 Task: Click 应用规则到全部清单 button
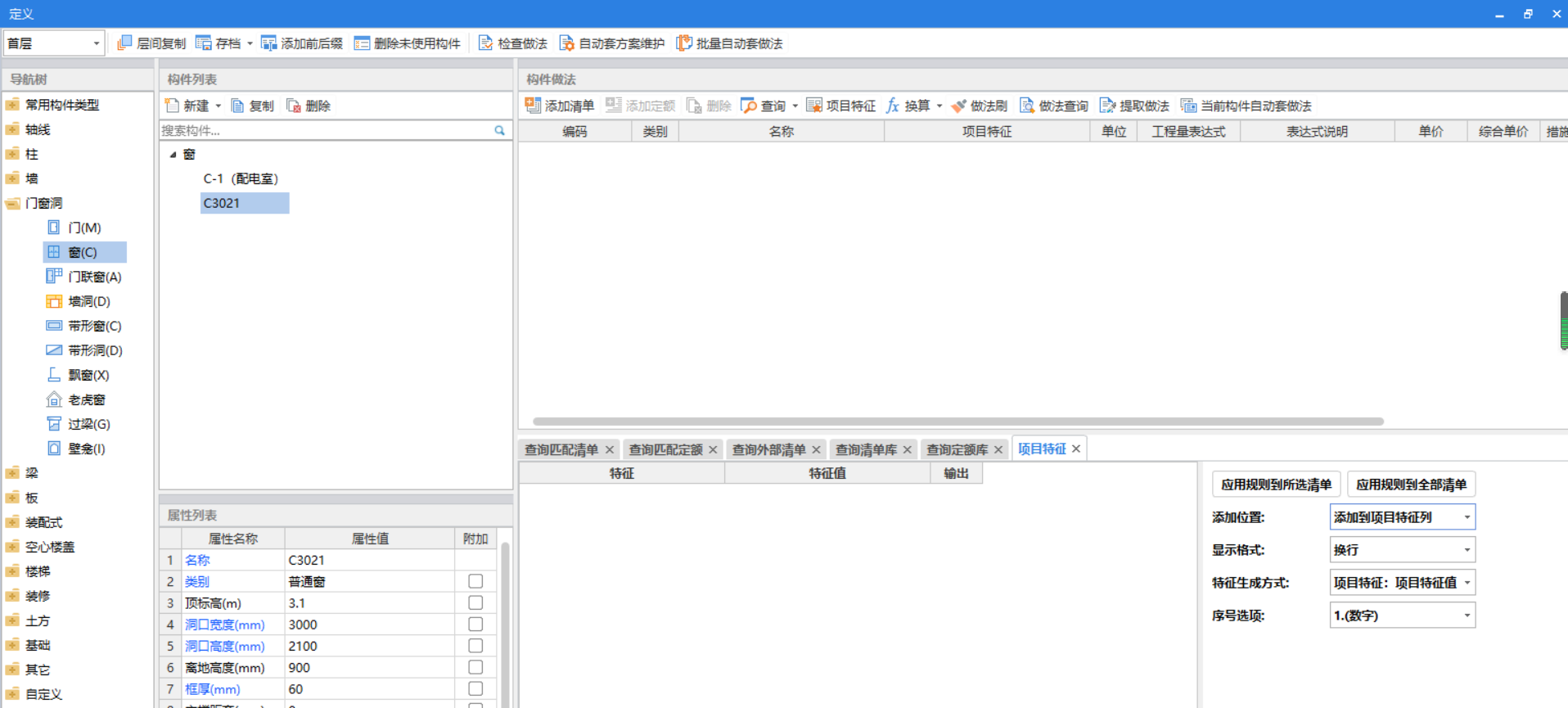1411,485
